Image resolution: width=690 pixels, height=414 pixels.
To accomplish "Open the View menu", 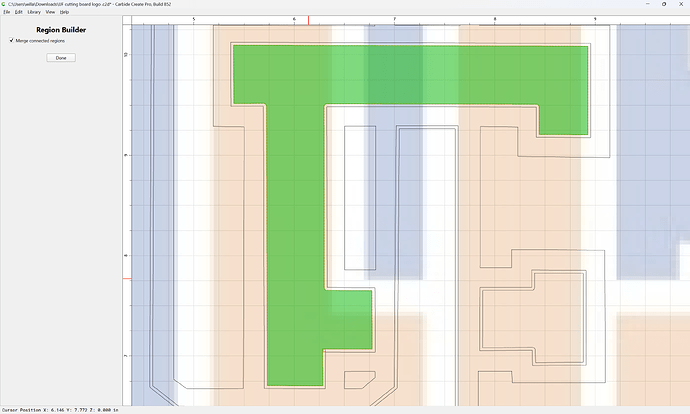I will click(x=50, y=12).
